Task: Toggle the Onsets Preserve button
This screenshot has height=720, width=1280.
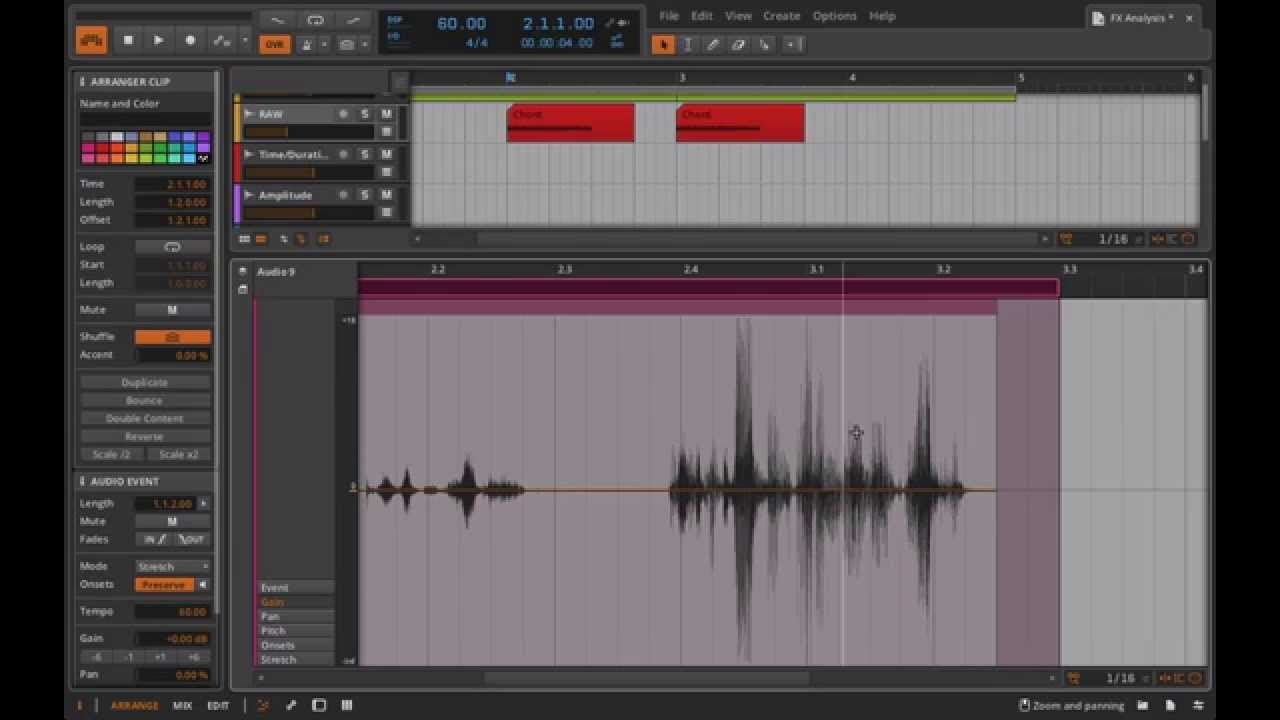Action: [x=165, y=584]
